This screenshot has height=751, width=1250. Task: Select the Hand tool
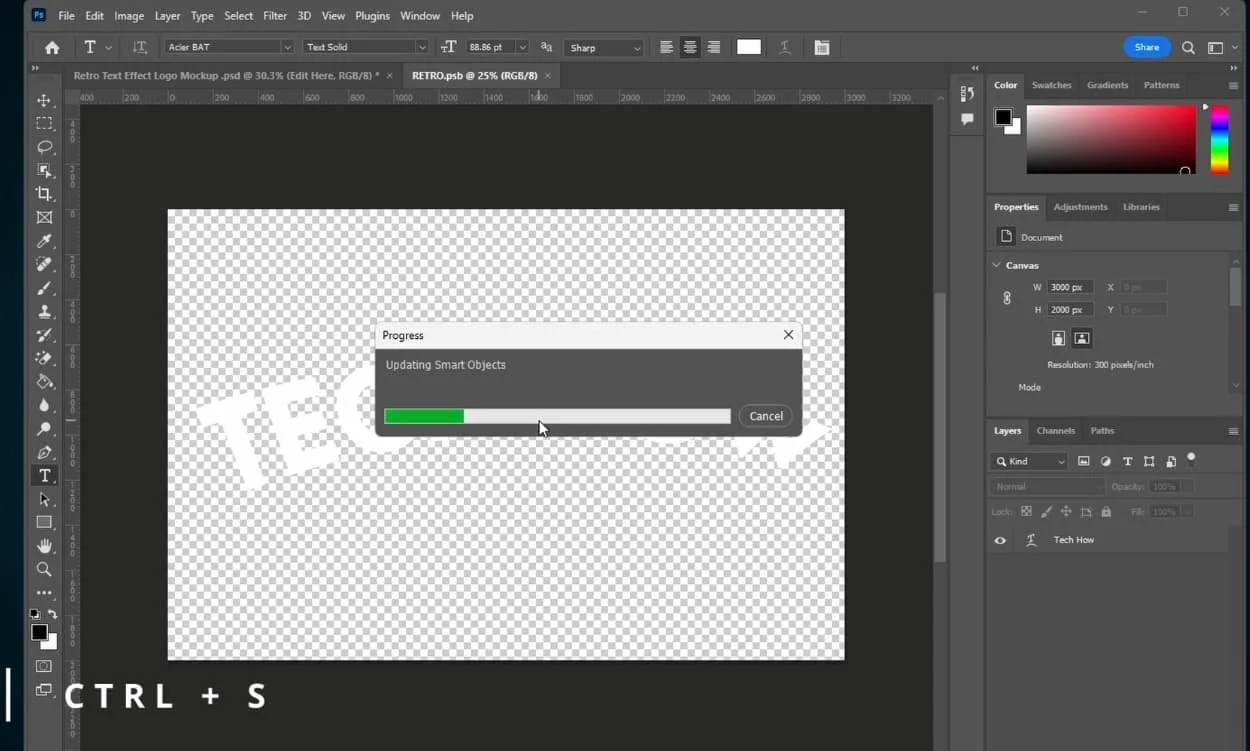click(x=44, y=546)
